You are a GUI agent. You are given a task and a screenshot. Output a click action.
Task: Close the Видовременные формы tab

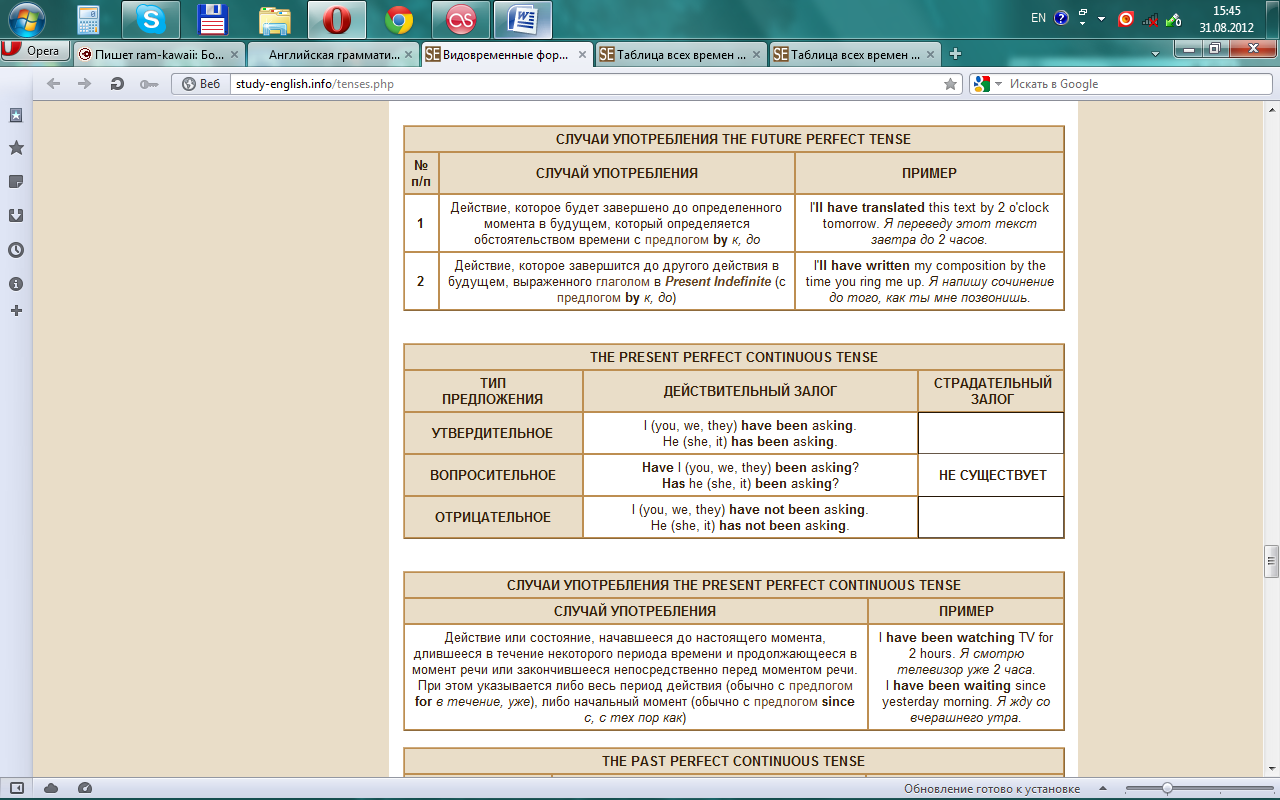pos(582,55)
